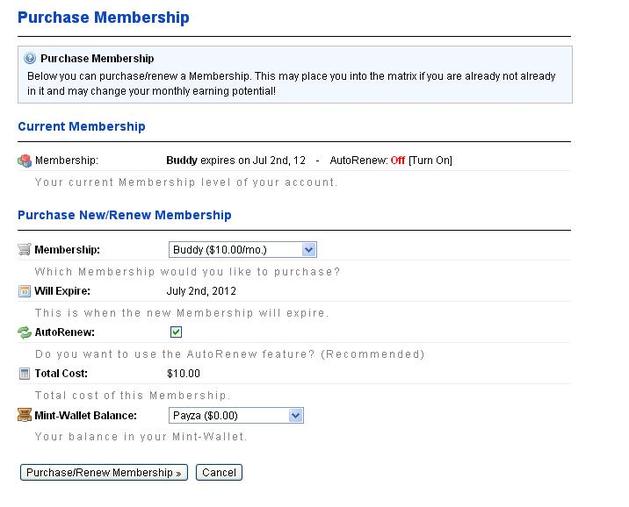Expand the Payza ($0.00) wallet dropdown
The image size is (629, 507).
(x=236, y=416)
